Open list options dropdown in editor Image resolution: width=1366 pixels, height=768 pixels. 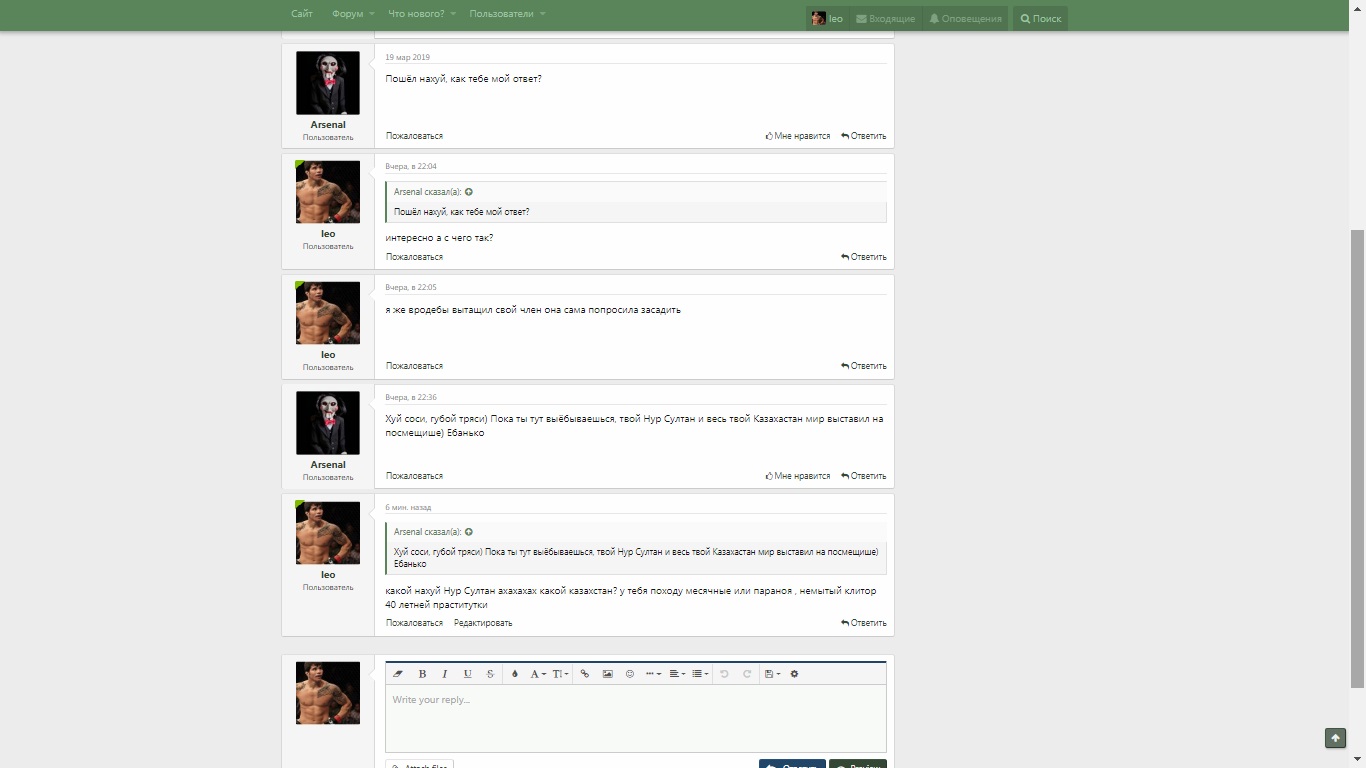tap(700, 674)
